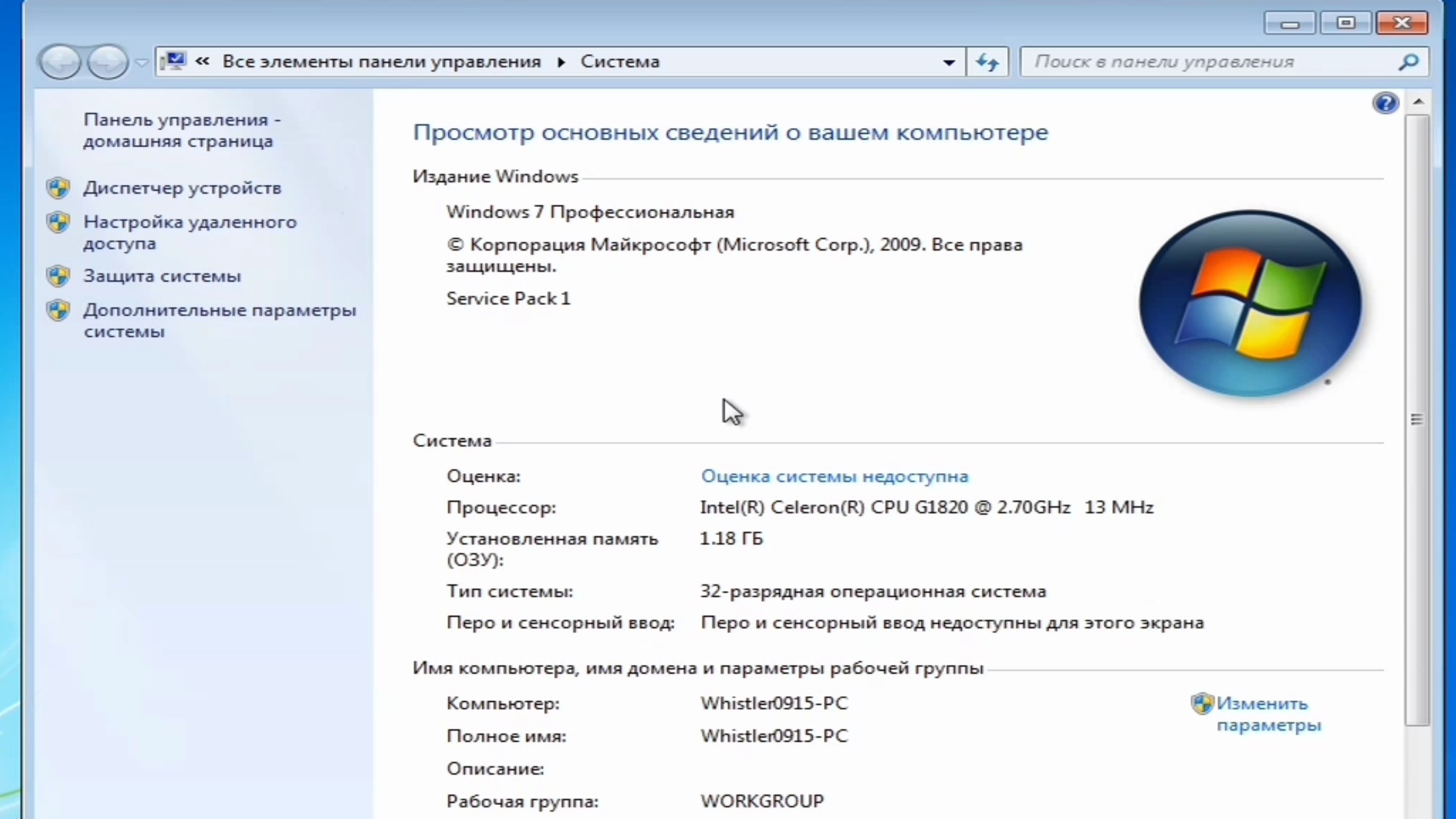Click installed memory value '1.18 ГБ'
The width and height of the screenshot is (1456, 819).
(731, 538)
